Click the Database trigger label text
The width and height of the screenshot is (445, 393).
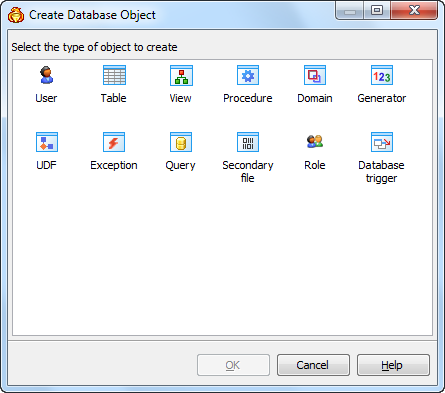pos(382,172)
